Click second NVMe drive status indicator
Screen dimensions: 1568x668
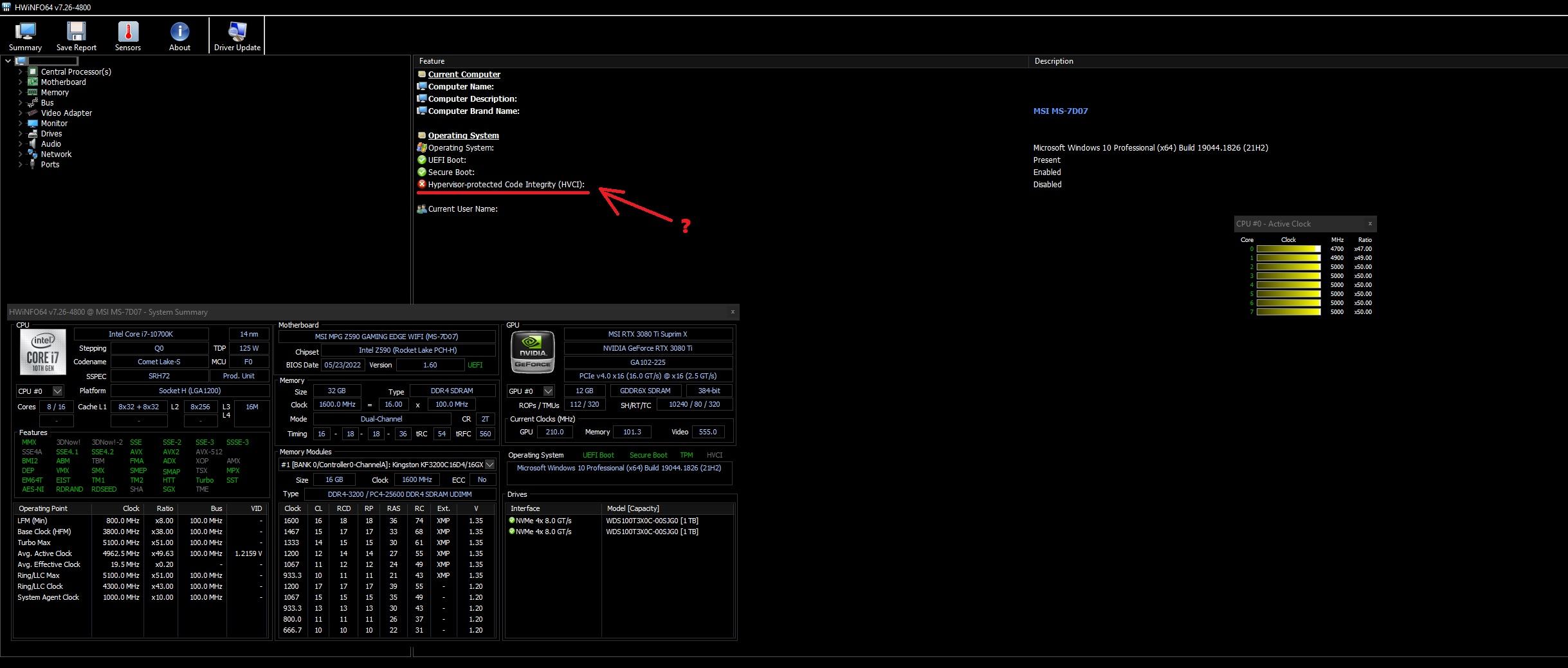pos(512,531)
